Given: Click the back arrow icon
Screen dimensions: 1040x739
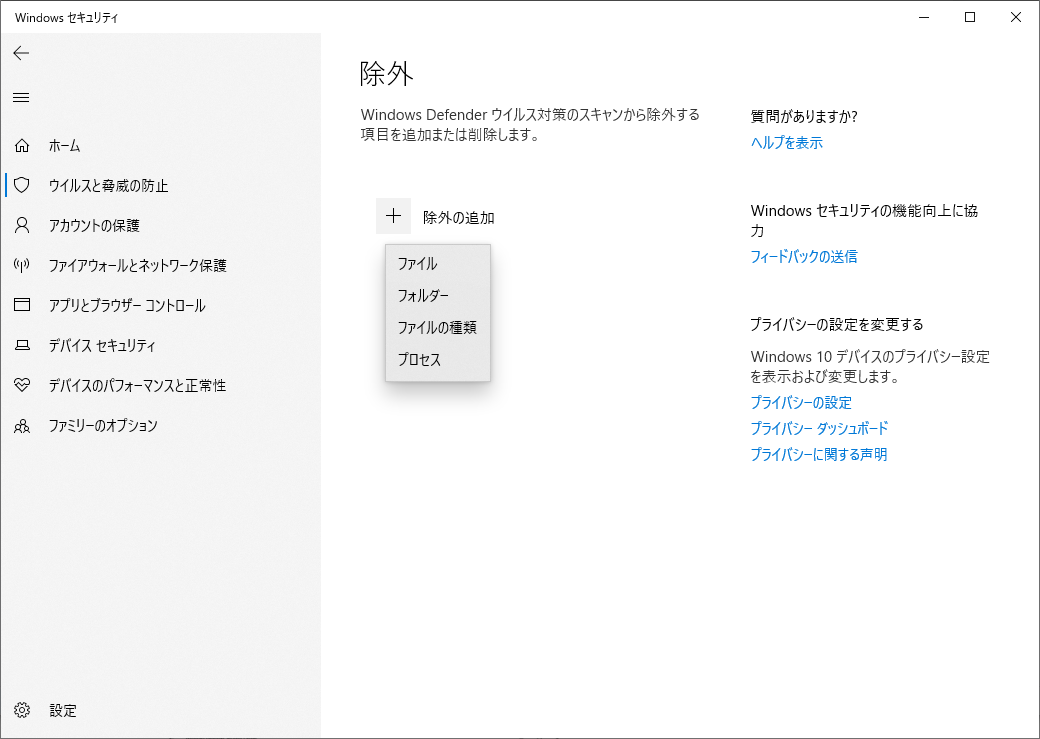Looking at the screenshot, I should tap(21, 53).
